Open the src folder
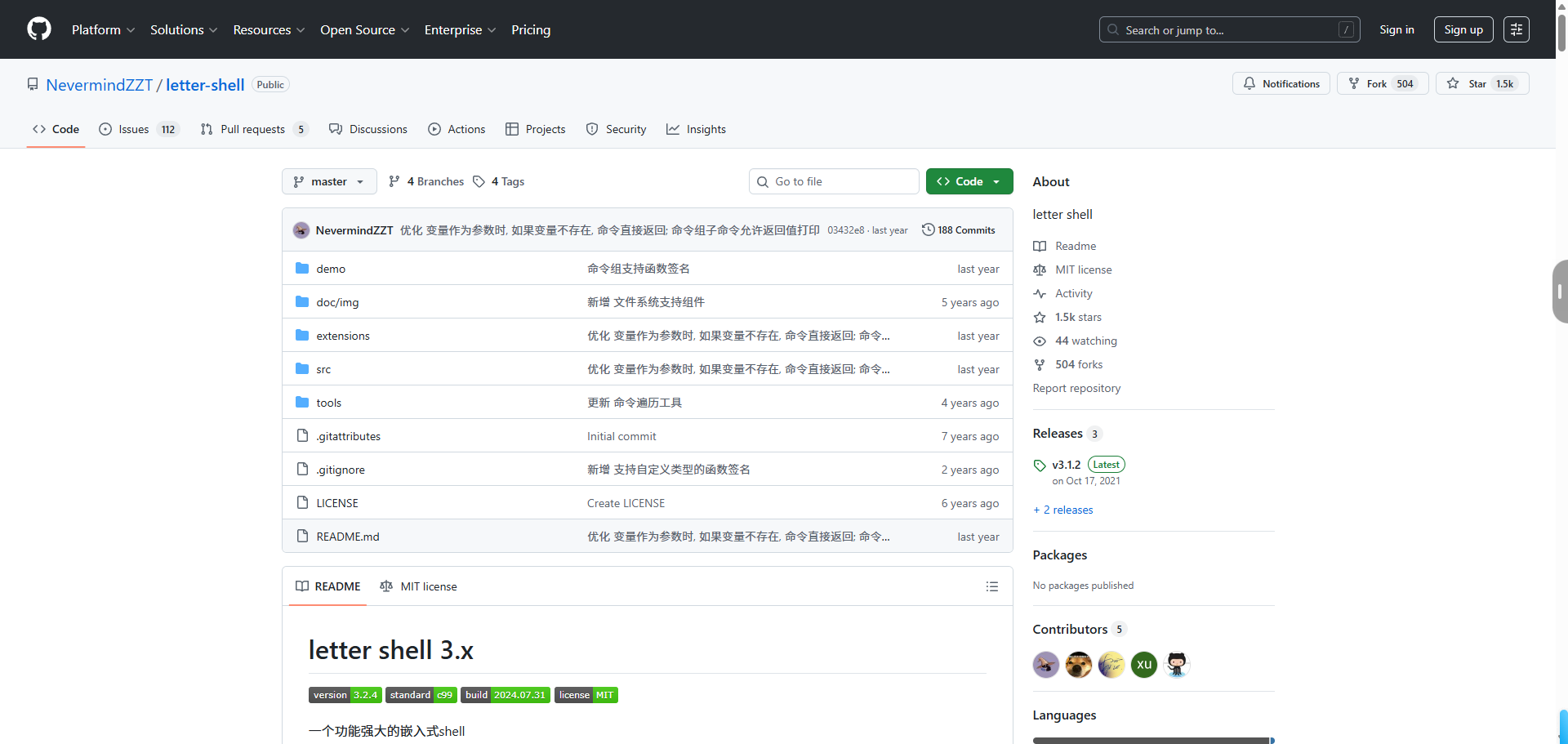Viewport: 1568px width, 744px height. pyautogui.click(x=323, y=369)
